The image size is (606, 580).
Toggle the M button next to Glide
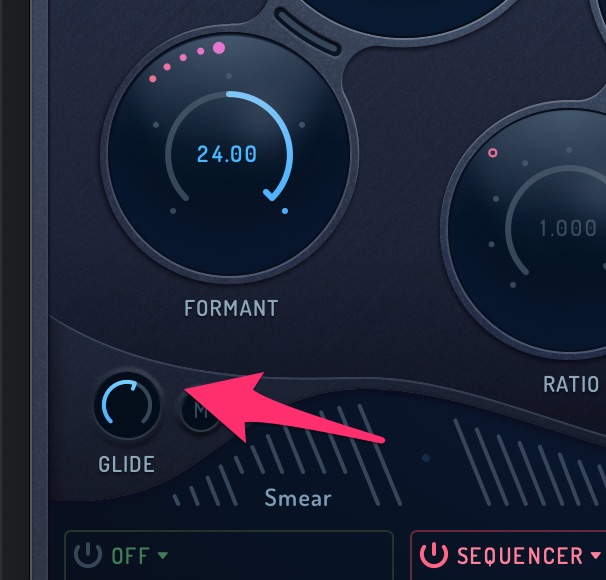click(x=200, y=412)
